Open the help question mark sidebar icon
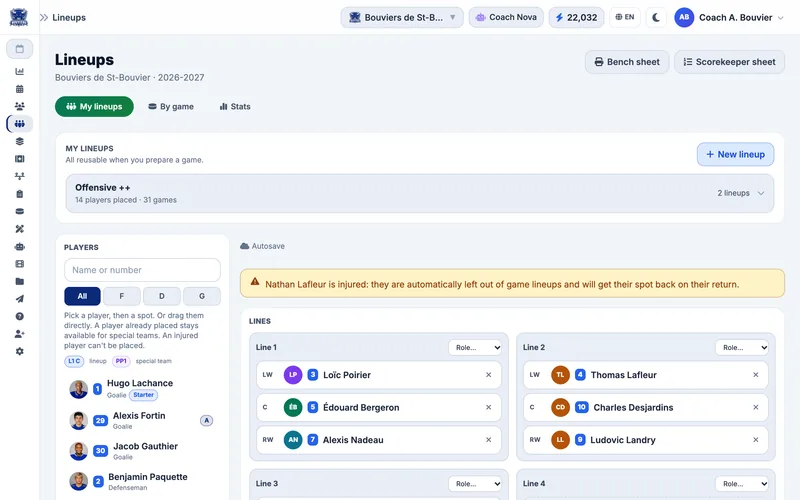The image size is (800, 500). [19, 316]
